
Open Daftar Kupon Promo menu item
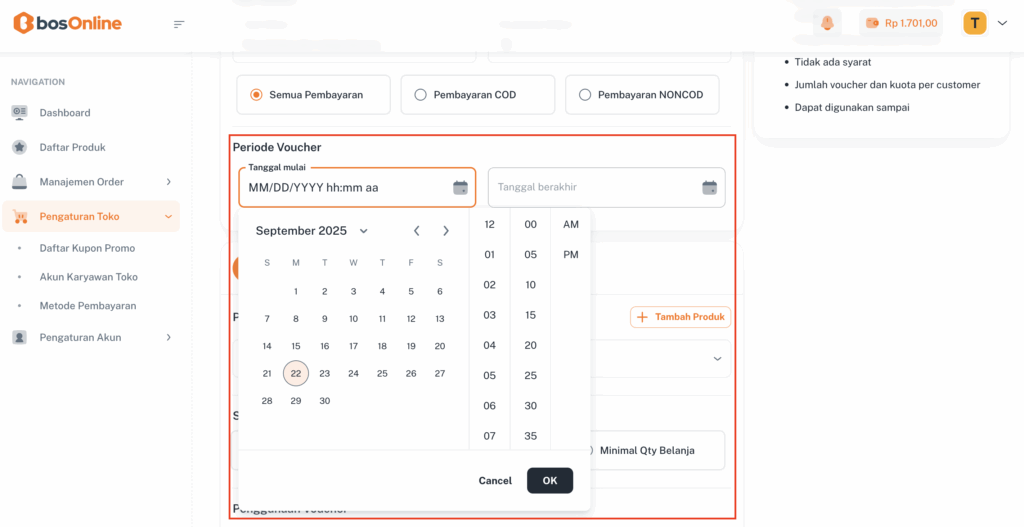(x=87, y=248)
